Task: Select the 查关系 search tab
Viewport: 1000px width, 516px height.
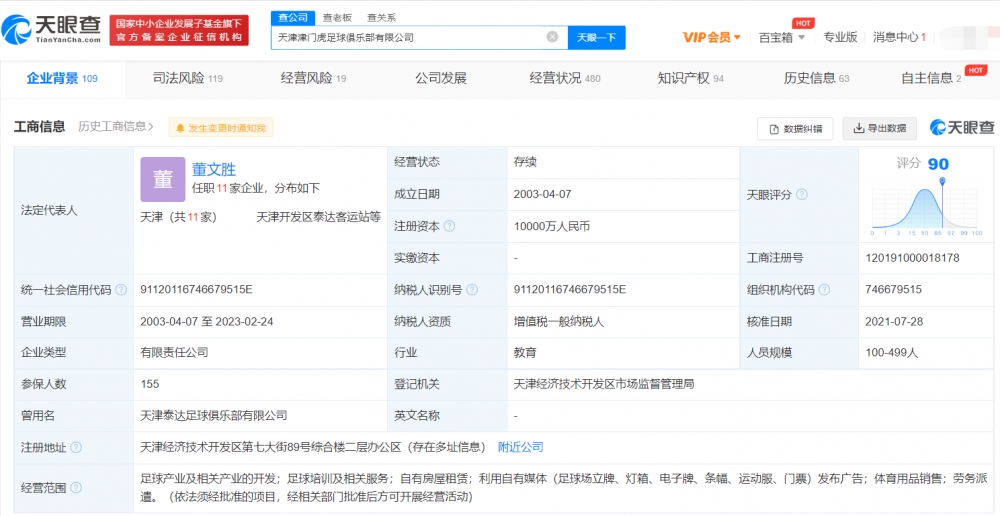Action: tap(381, 18)
